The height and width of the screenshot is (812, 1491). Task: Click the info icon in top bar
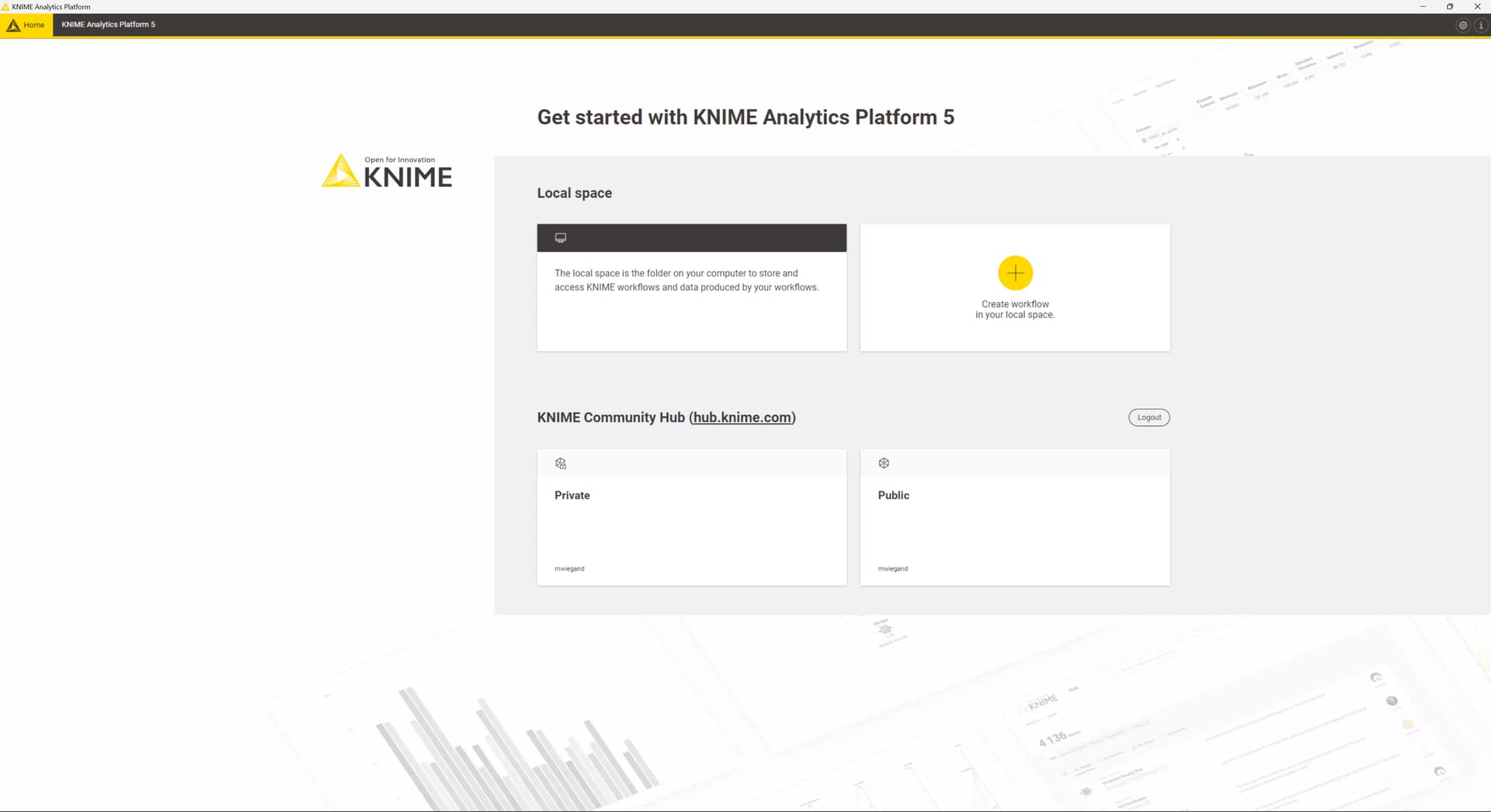(x=1481, y=25)
